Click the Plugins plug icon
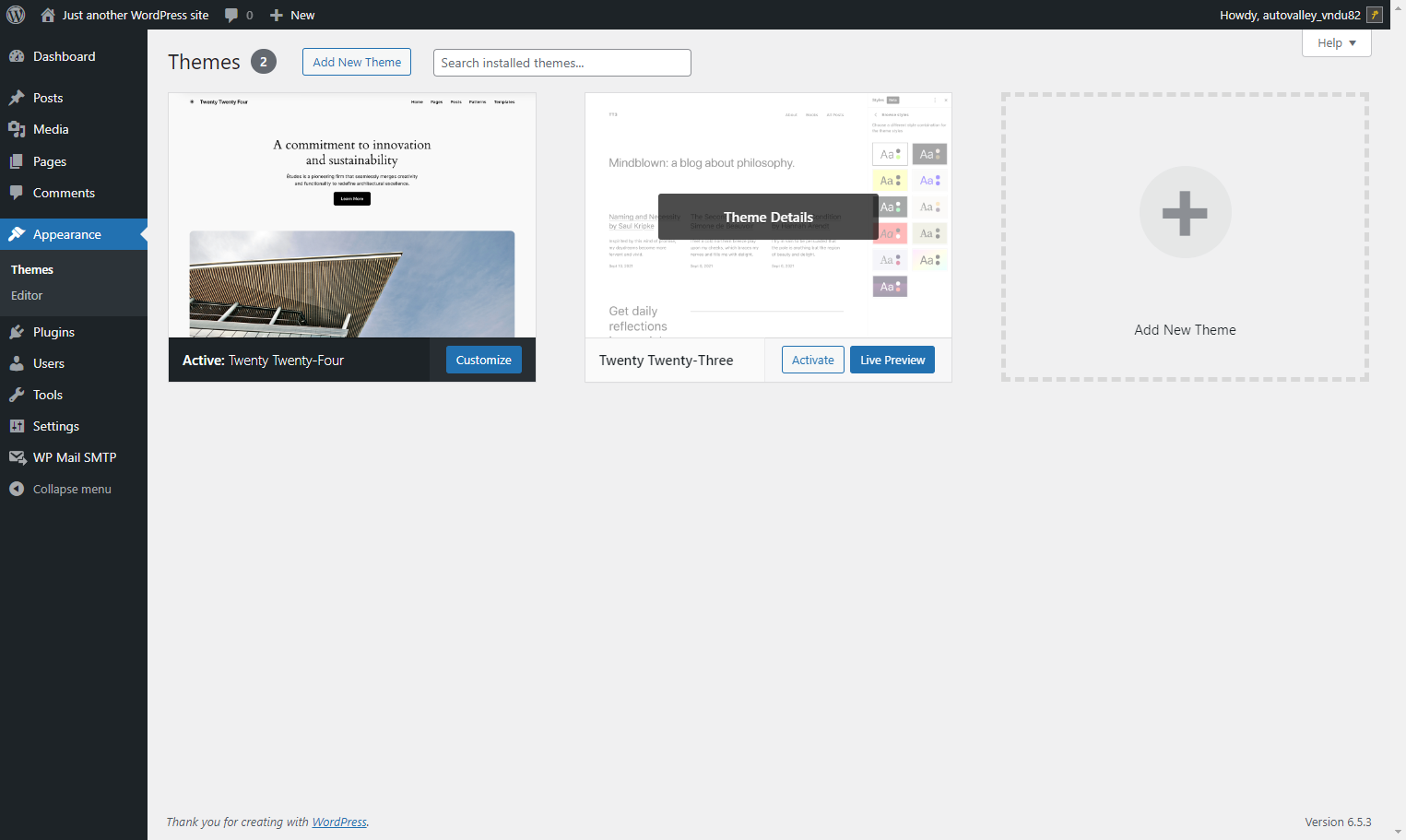1406x840 pixels. 17,332
